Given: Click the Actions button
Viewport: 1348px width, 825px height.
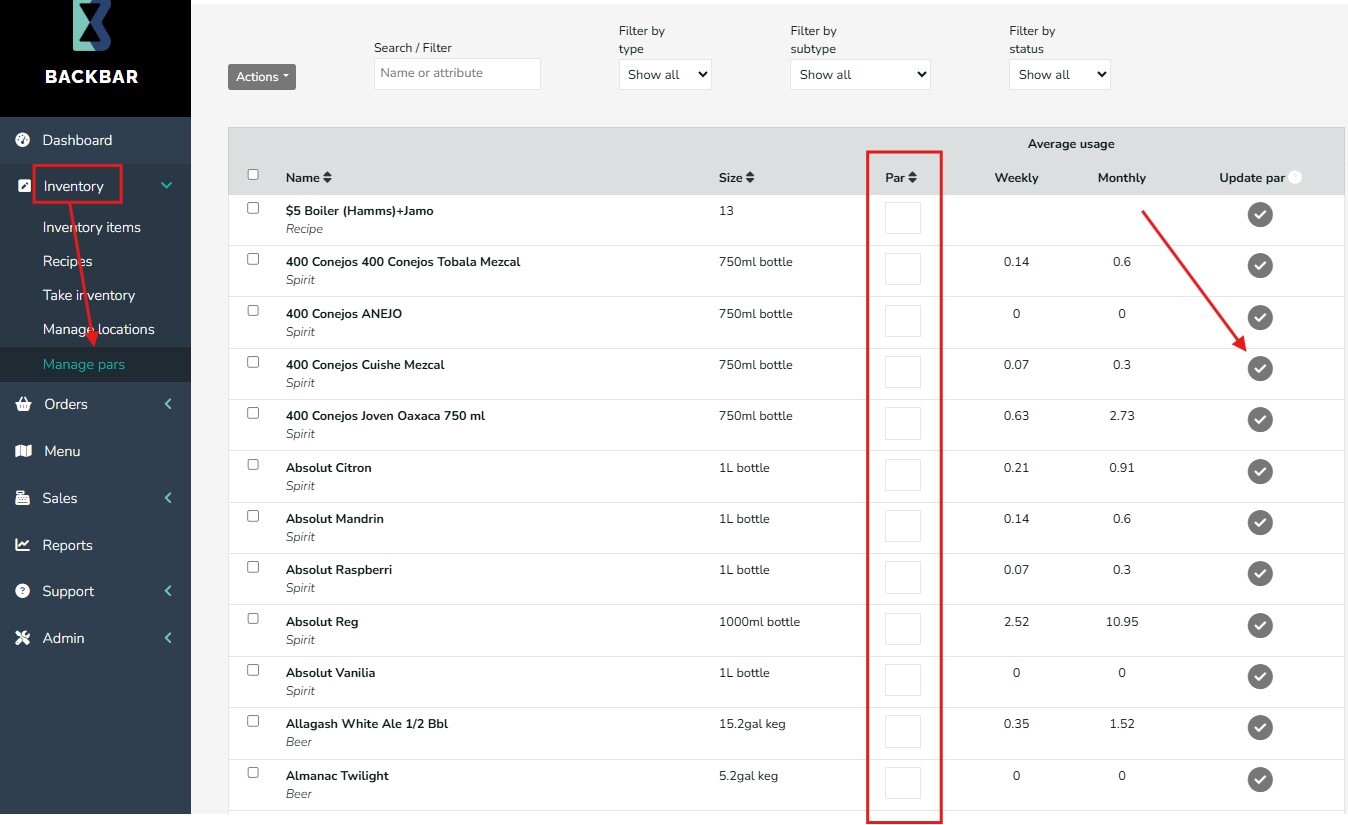Looking at the screenshot, I should pos(262,77).
